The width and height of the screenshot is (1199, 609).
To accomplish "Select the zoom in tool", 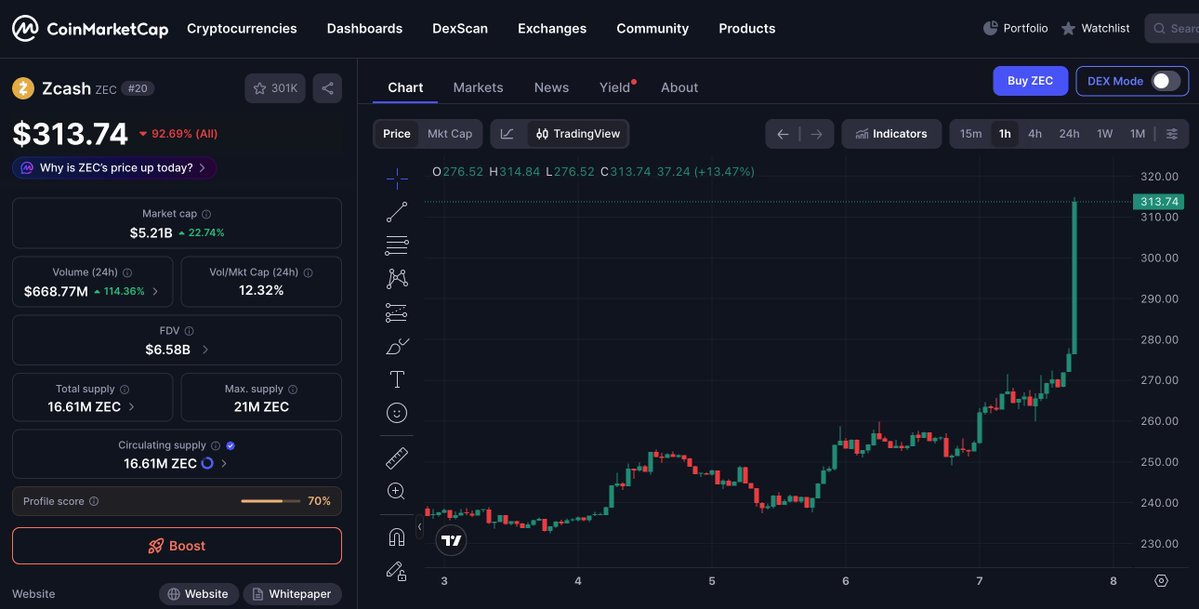I will pos(397,491).
